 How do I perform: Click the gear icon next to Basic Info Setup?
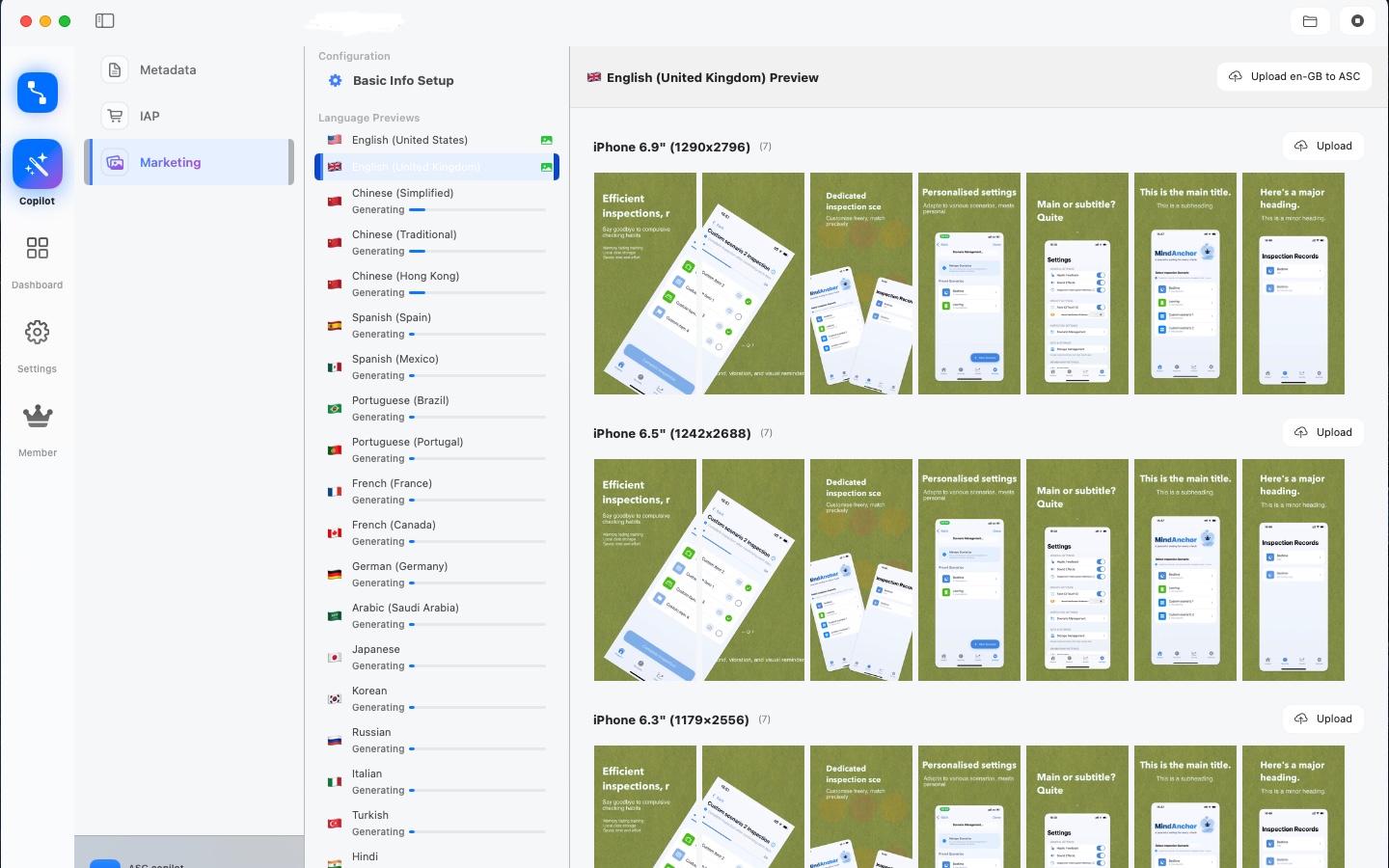(x=335, y=80)
